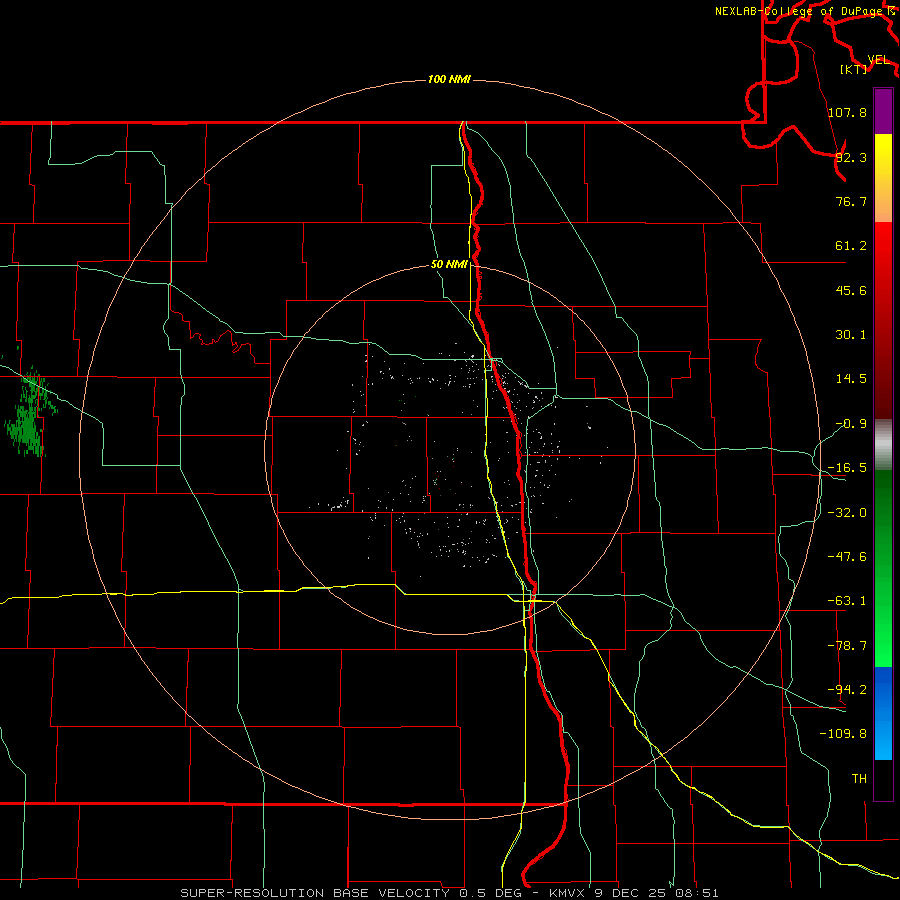Viewport: 900px width, 900px height.
Task: Click the TH label on the color bar
Action: (859, 778)
